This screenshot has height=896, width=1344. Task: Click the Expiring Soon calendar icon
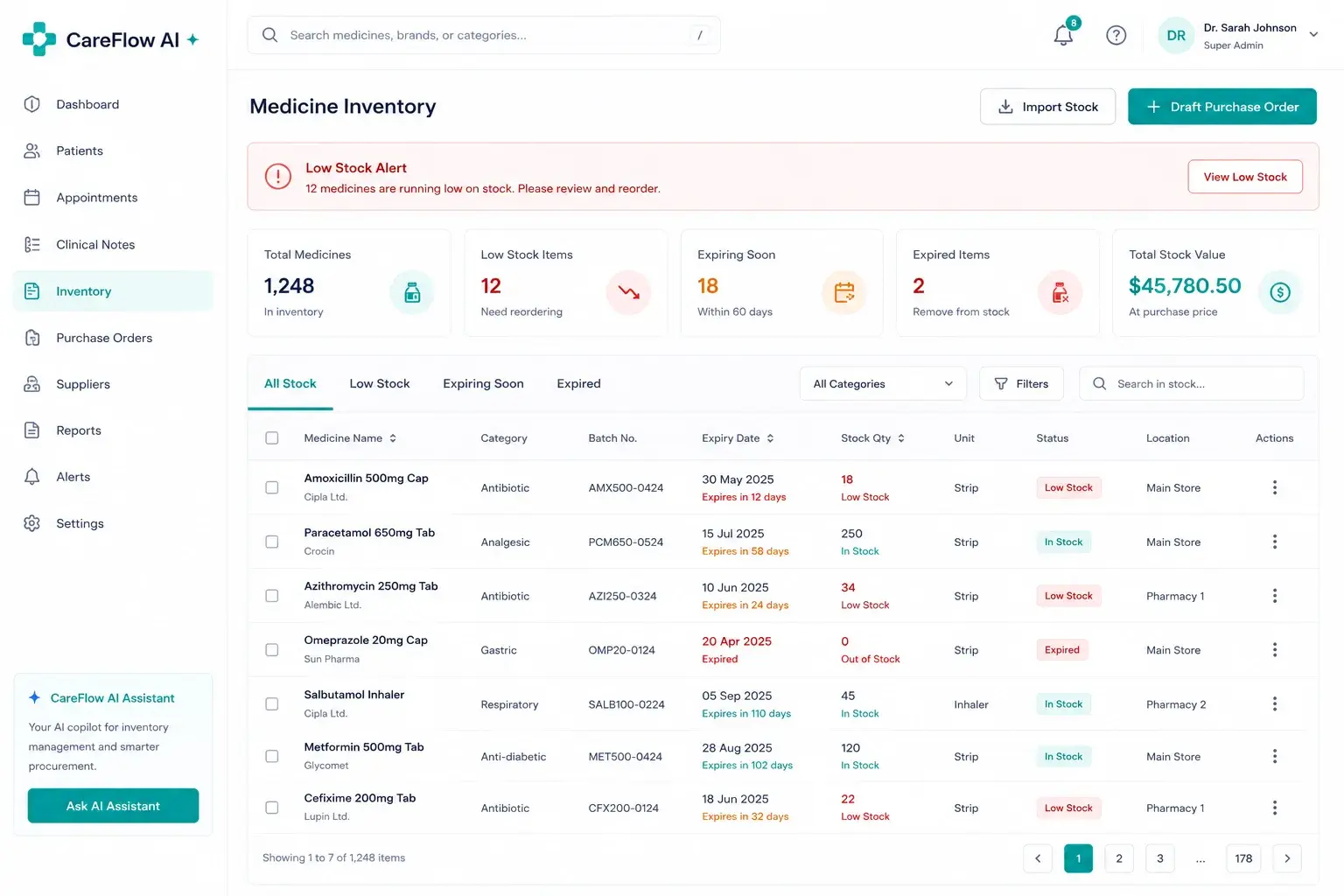[844, 292]
